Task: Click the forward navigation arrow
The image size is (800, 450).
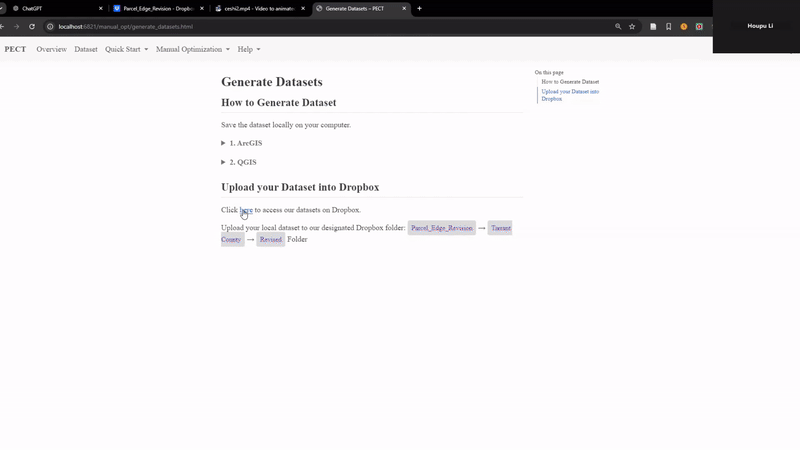Action: click(16, 27)
